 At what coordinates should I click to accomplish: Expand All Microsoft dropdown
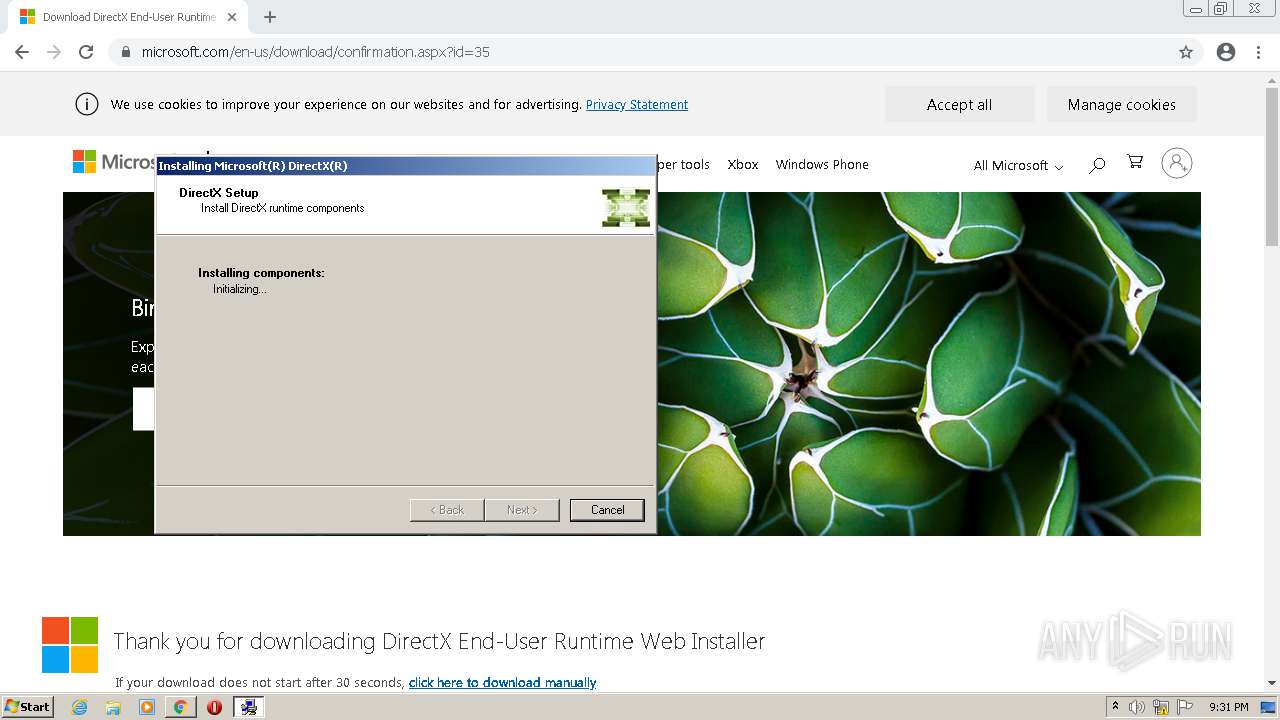[x=1018, y=165]
